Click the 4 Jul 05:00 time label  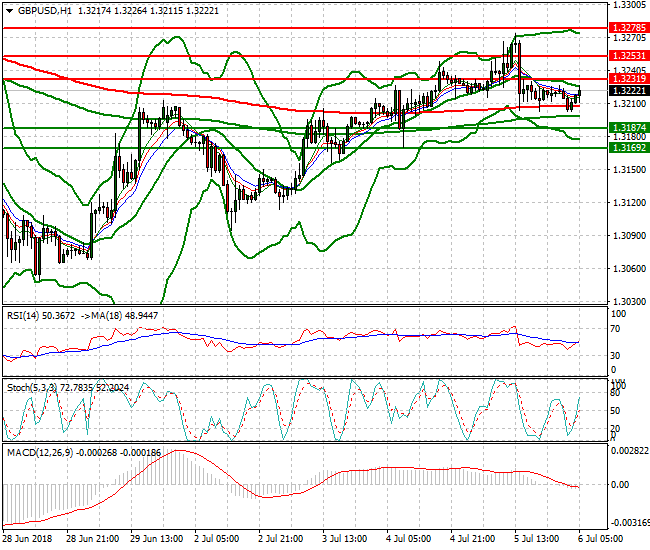[408, 539]
